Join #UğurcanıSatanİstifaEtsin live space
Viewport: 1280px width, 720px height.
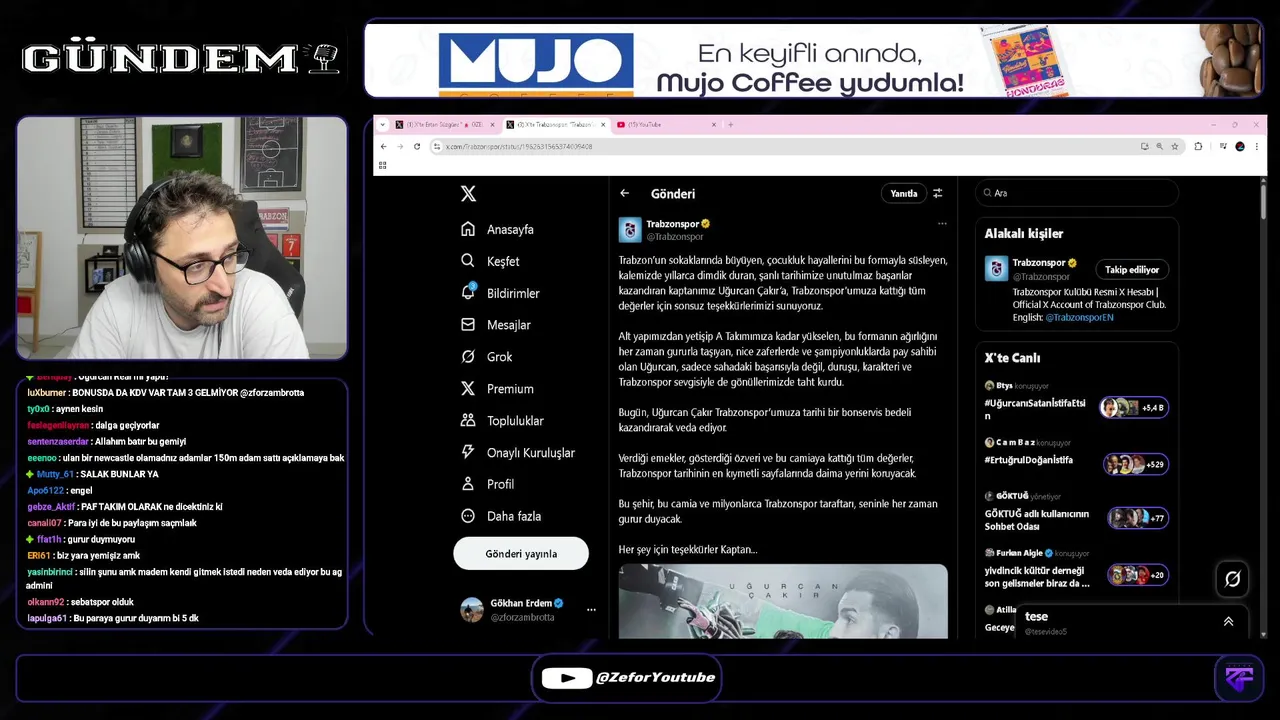1035,409
